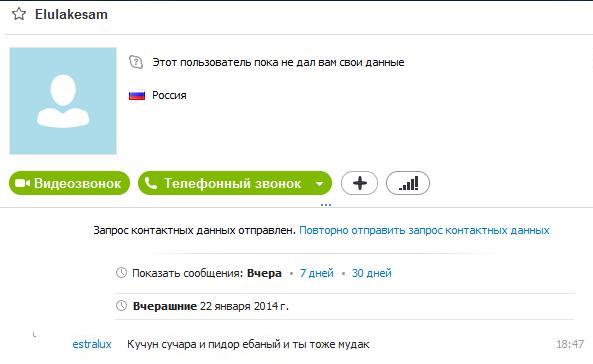Image resolution: width=593 pixels, height=364 pixels.
Task: Open the blue default profile avatar
Action: point(63,101)
